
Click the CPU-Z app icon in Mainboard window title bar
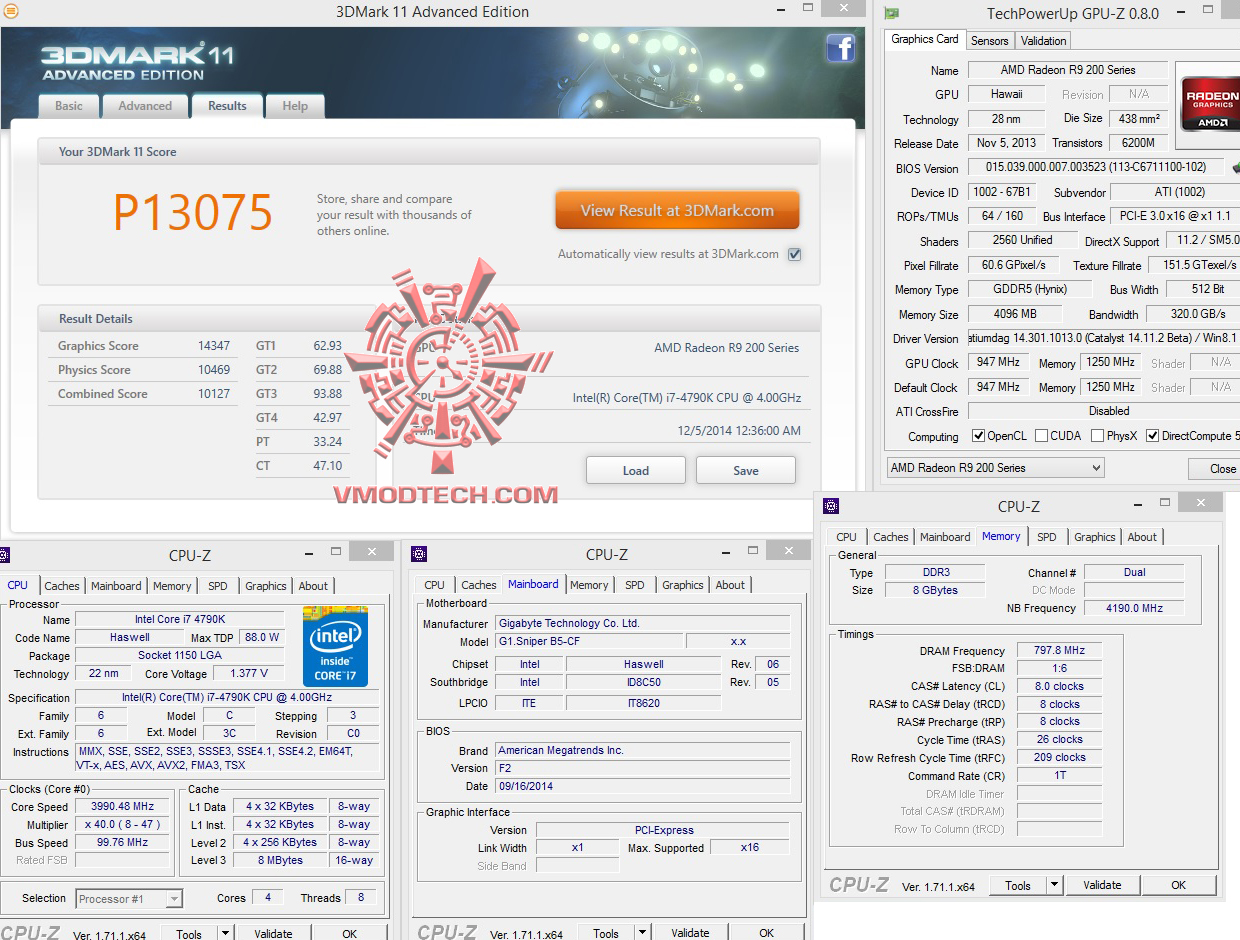[420, 554]
